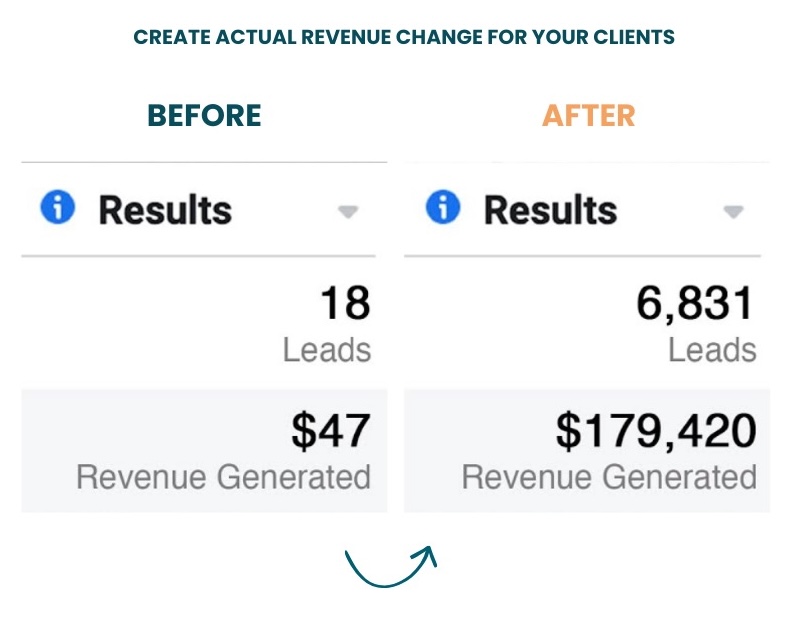Click the orange AFTER heading
This screenshot has width=798, height=617.
pos(589,116)
